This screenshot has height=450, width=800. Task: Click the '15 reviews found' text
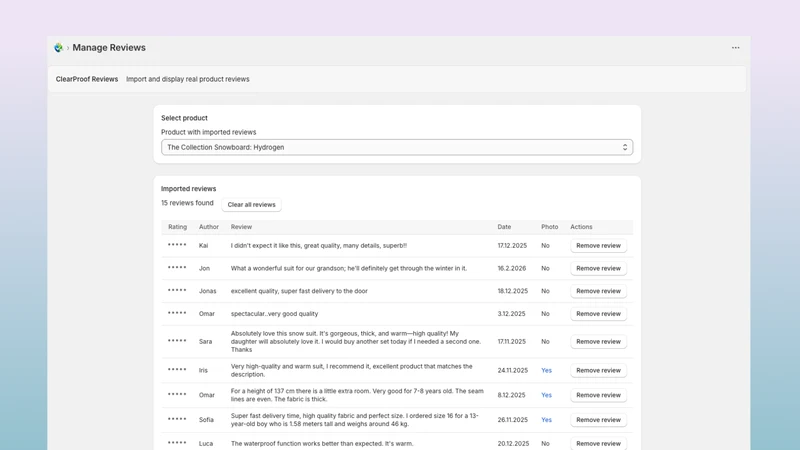tap(187, 203)
